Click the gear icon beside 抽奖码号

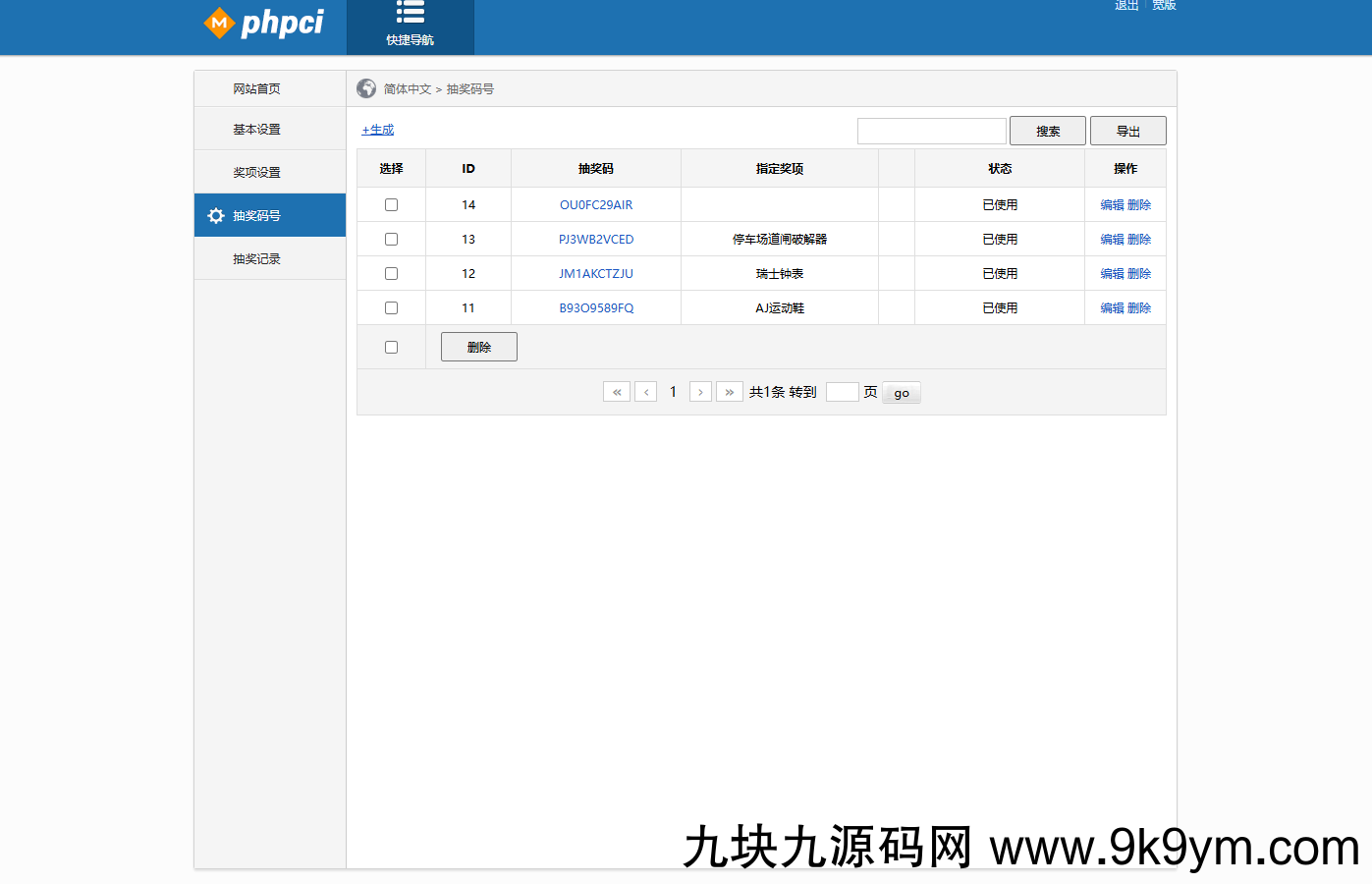pos(216,215)
